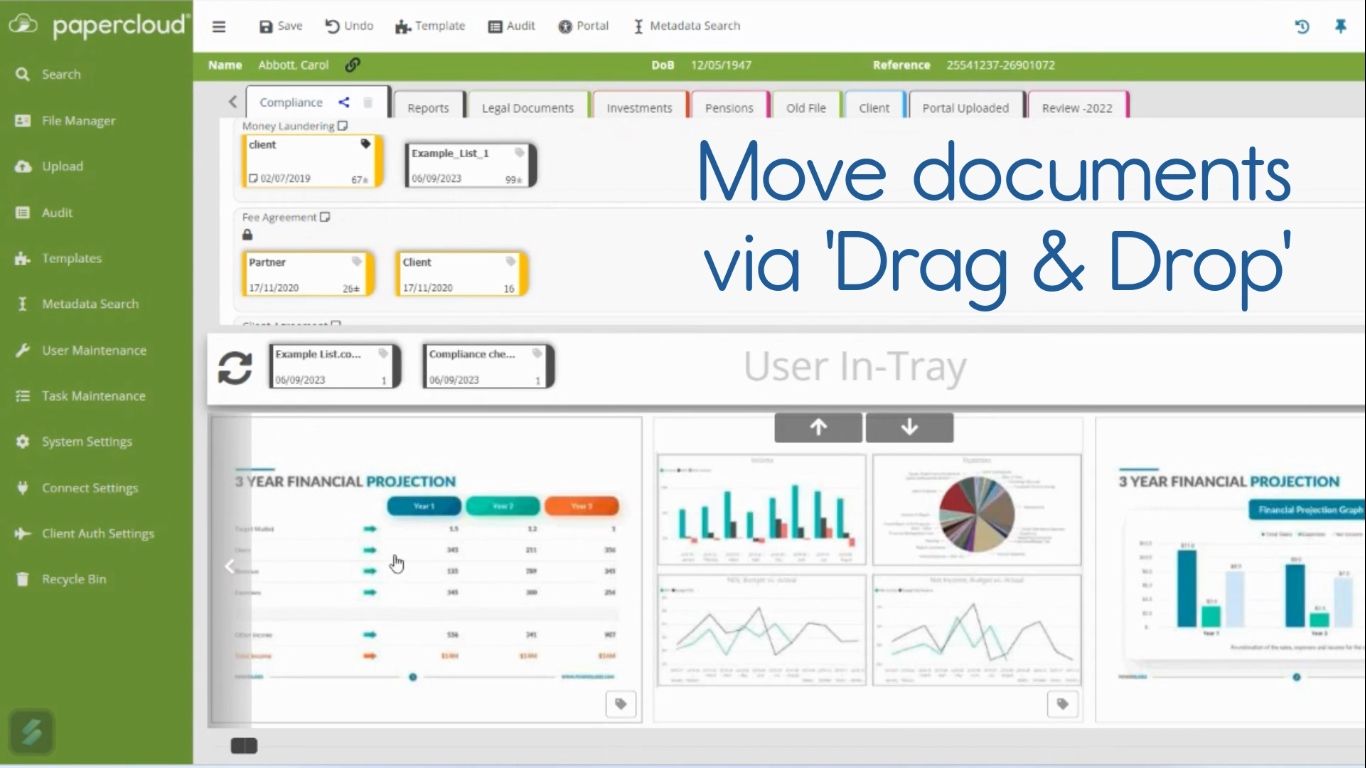1366x768 pixels.
Task: Select the Example_List_1 document card
Action: tap(472, 165)
